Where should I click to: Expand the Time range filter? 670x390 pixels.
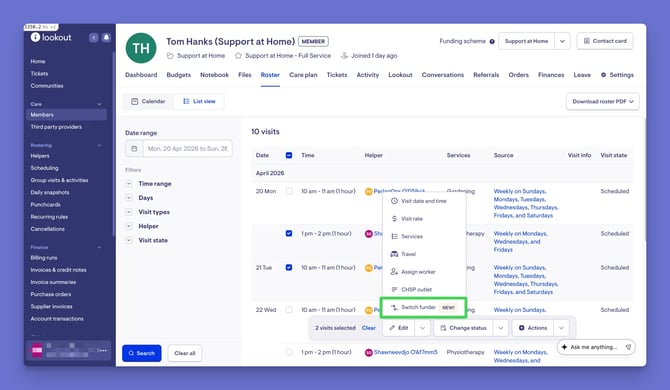(x=129, y=184)
